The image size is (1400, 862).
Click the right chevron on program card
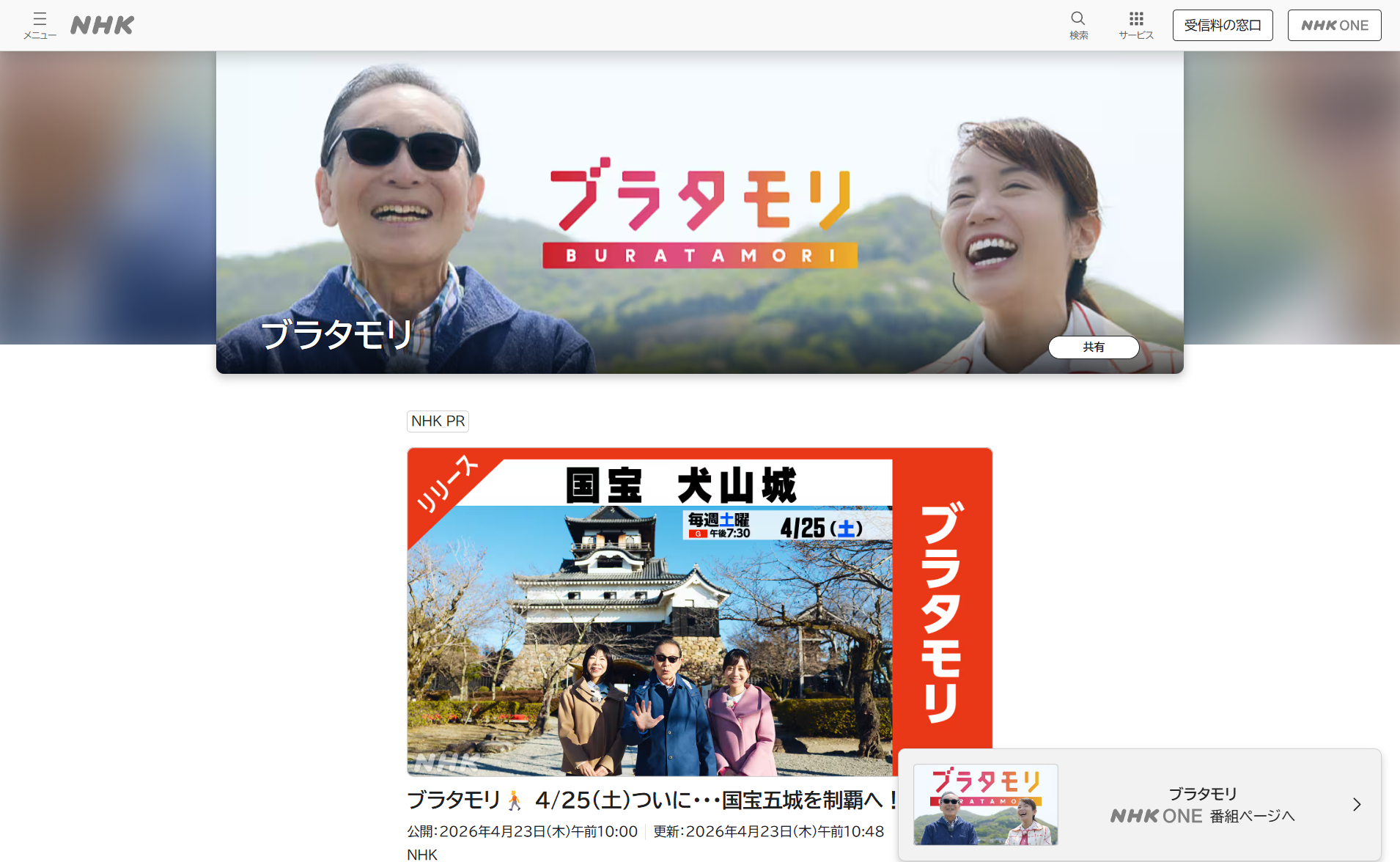pos(1357,804)
